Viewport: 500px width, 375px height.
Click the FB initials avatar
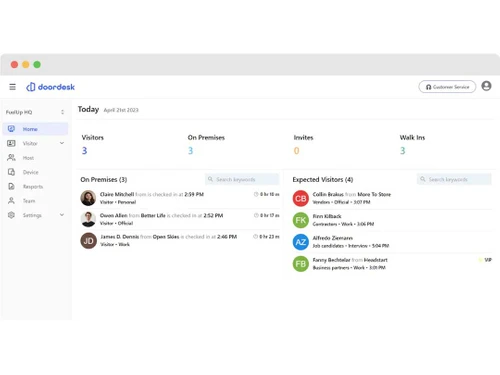301,264
